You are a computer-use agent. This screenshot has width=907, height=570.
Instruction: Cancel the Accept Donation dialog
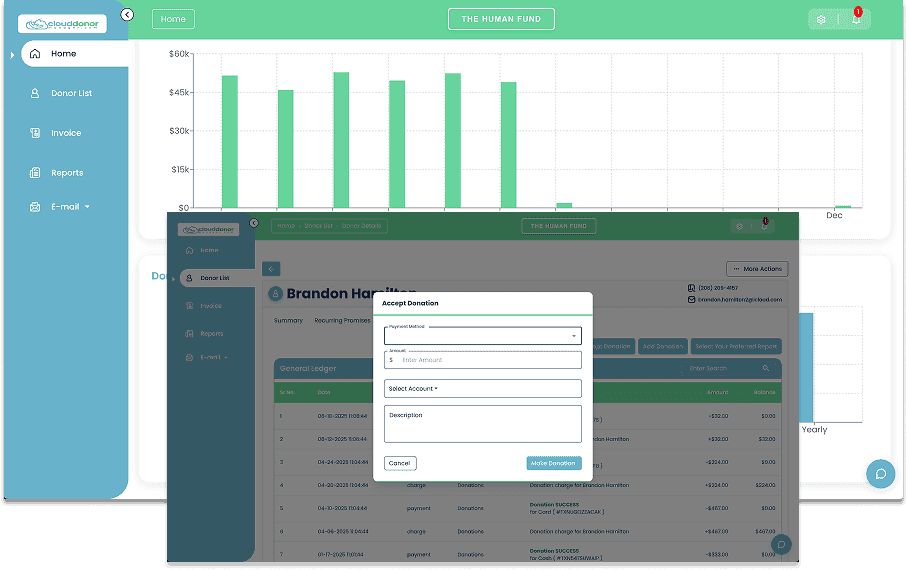click(x=400, y=464)
